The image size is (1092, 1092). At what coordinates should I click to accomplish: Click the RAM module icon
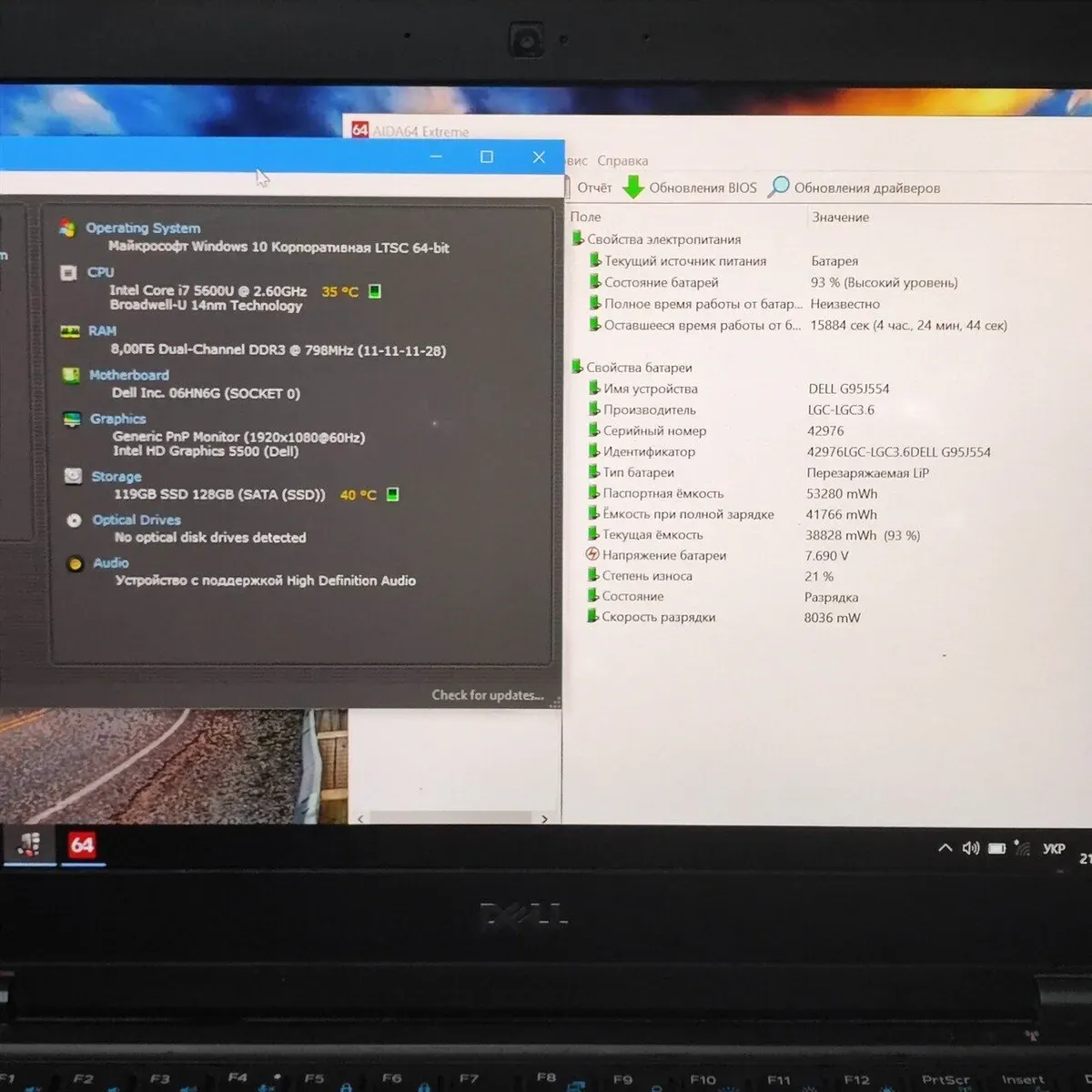tap(70, 331)
